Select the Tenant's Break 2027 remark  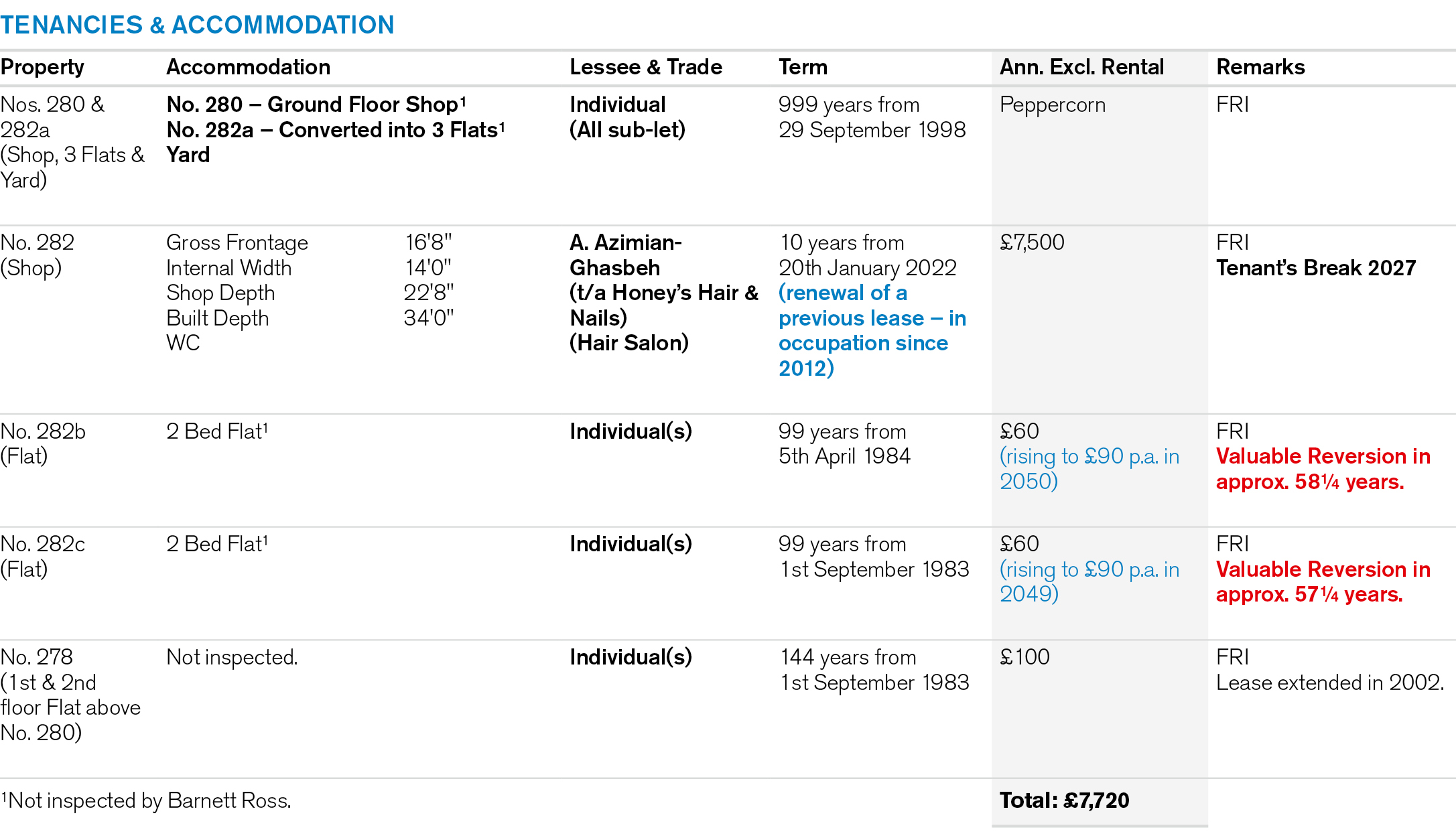[x=1315, y=268]
